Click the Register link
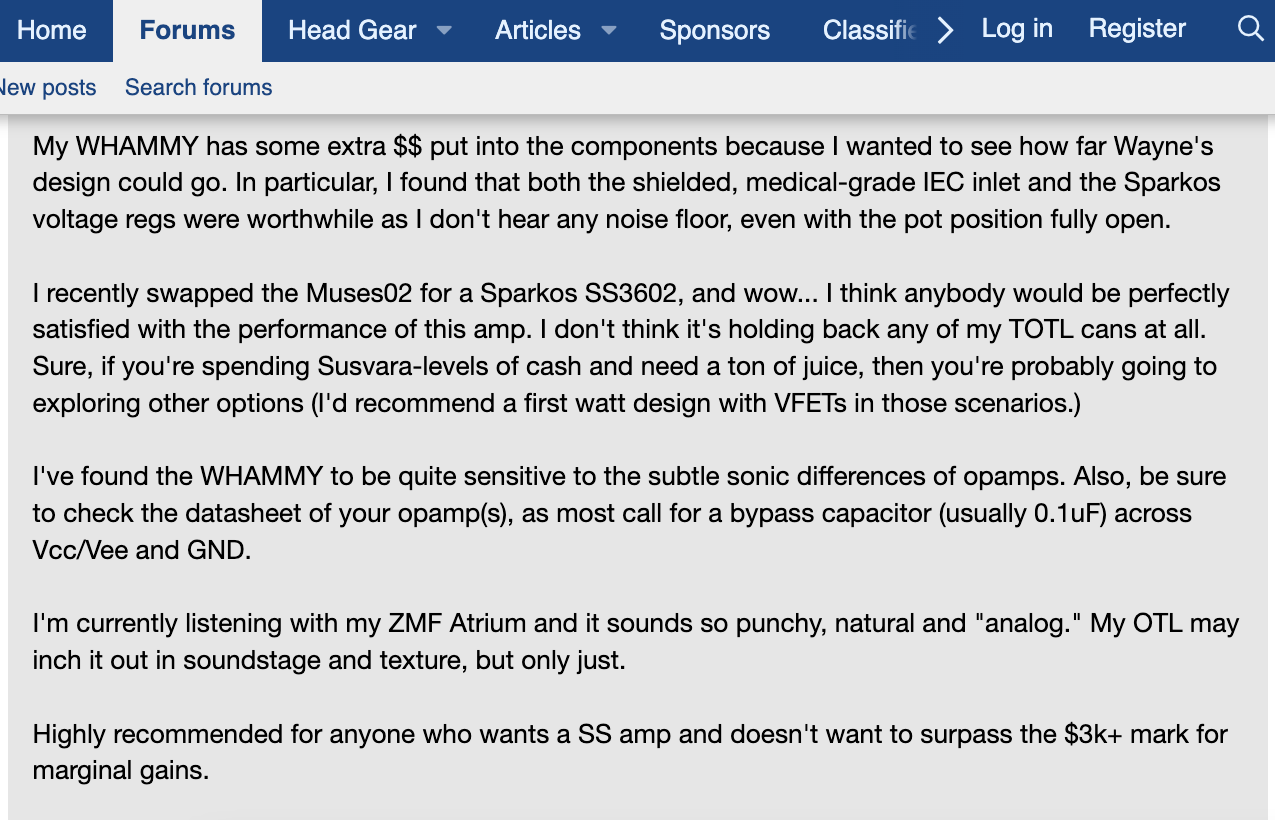Screen dimensions: 1275x820 pyautogui.click(x=1137, y=29)
